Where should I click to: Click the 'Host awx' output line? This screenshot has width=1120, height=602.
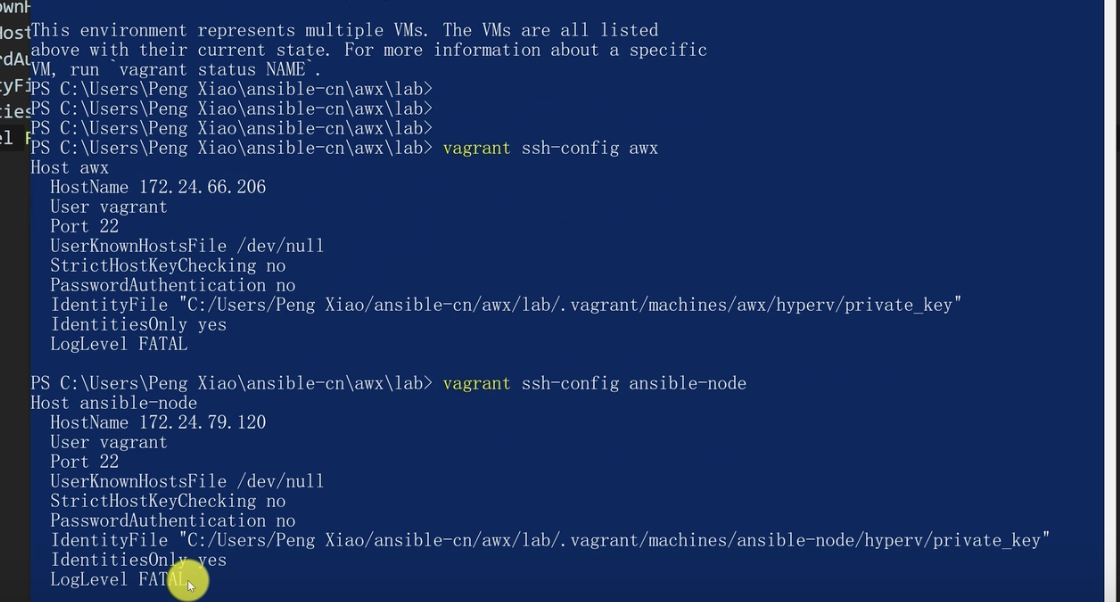click(x=70, y=168)
